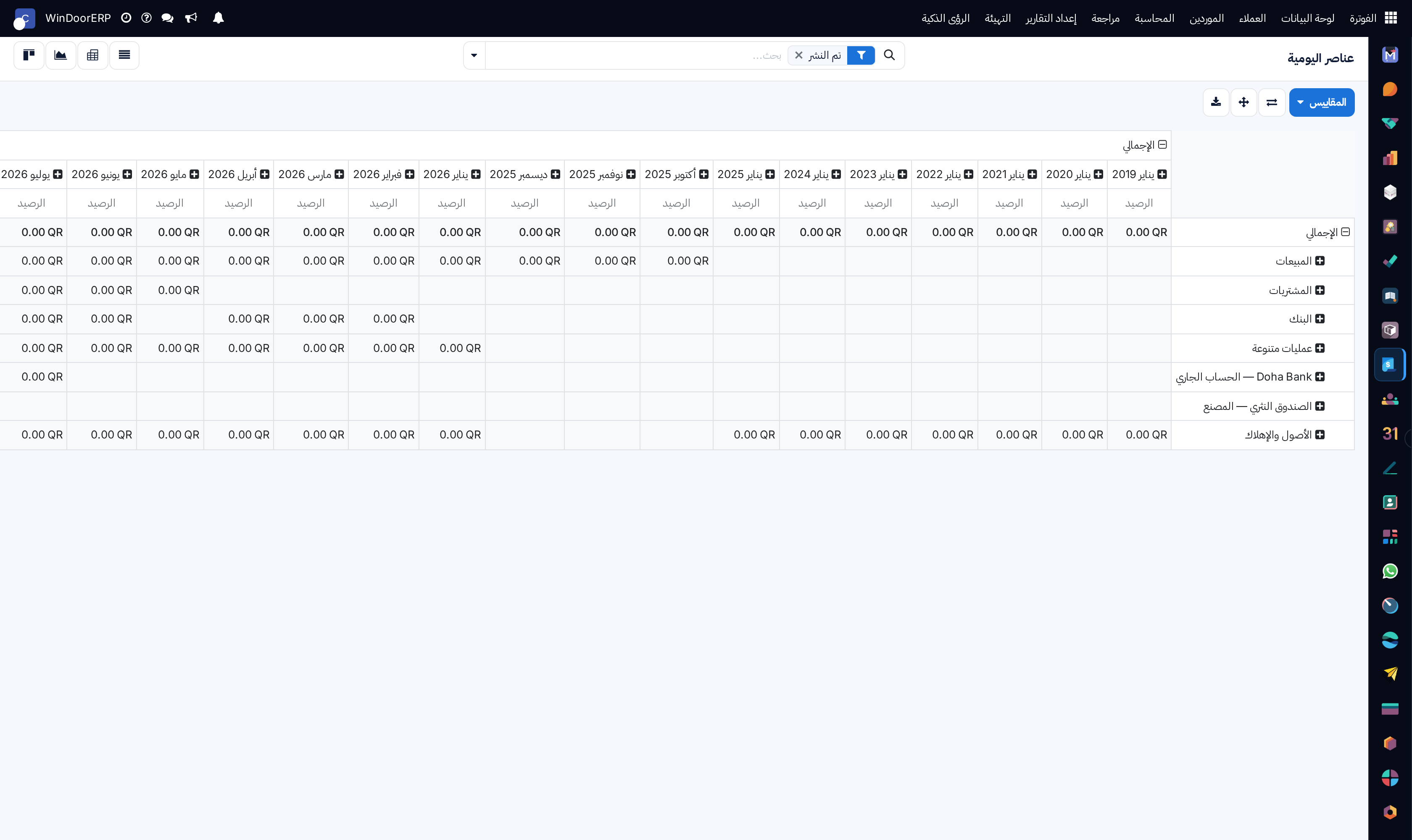Viewport: 1412px width, 840px height.
Task: Open the highlighted accounting app in sidebar
Action: 1390,365
